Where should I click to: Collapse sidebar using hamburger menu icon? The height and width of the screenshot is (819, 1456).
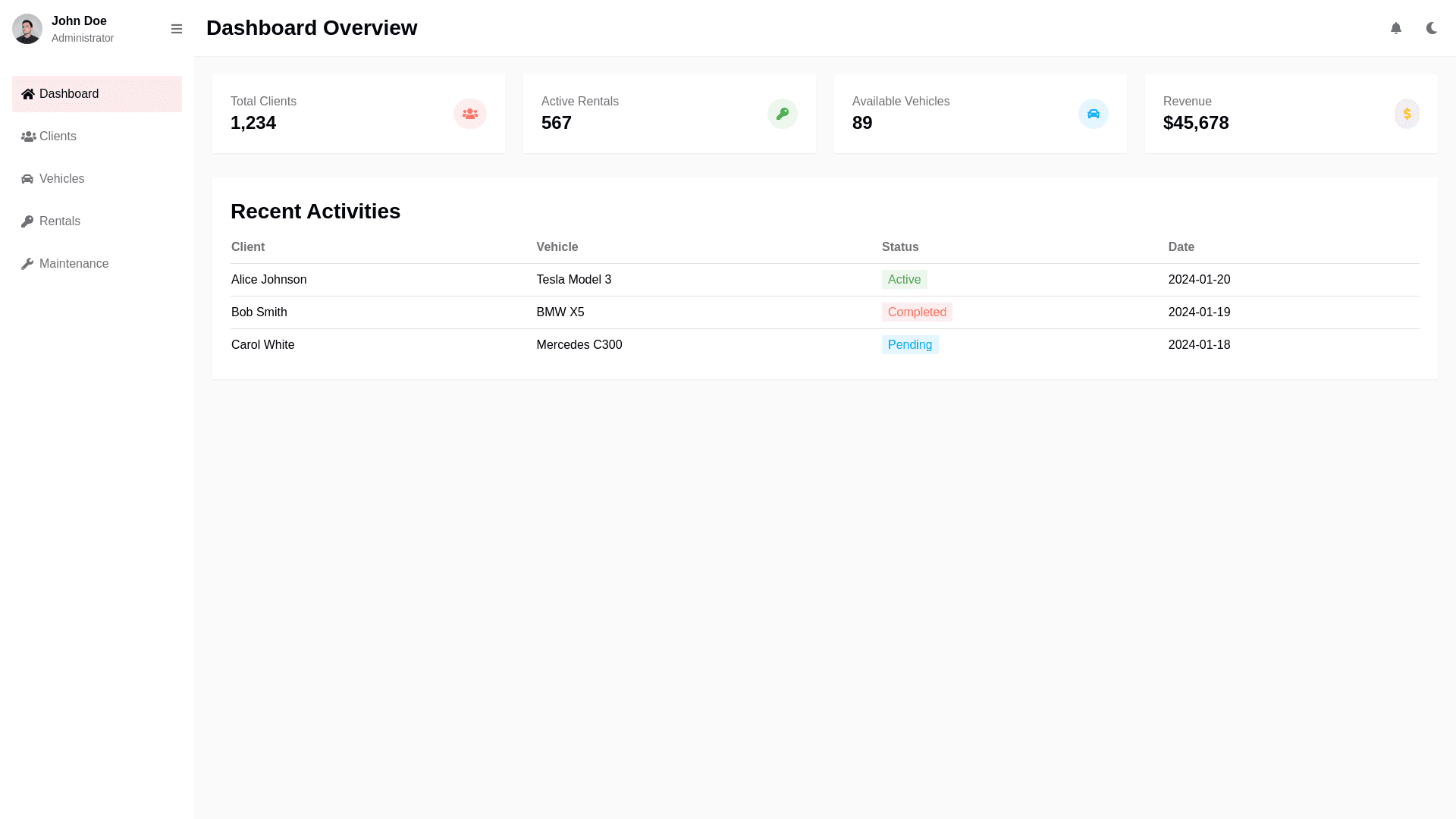tap(177, 29)
